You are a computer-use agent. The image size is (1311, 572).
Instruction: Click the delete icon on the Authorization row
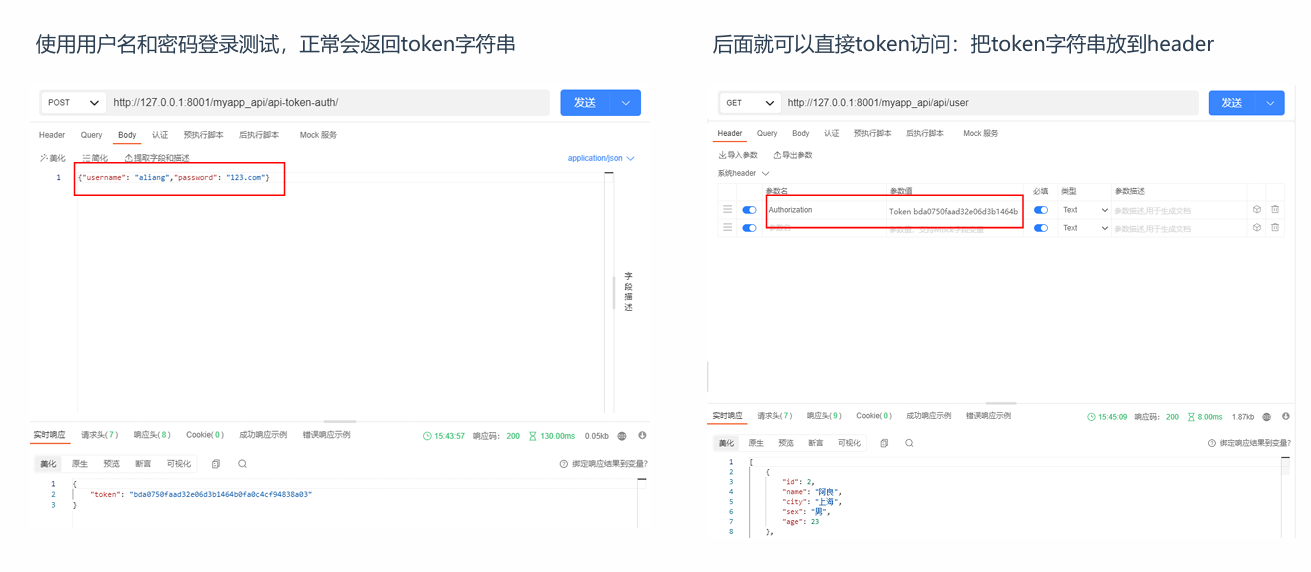(1274, 210)
